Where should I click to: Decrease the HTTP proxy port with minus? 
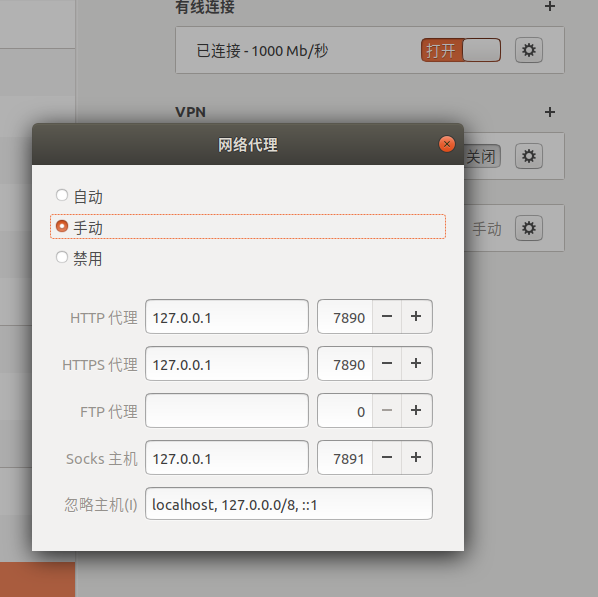(387, 317)
